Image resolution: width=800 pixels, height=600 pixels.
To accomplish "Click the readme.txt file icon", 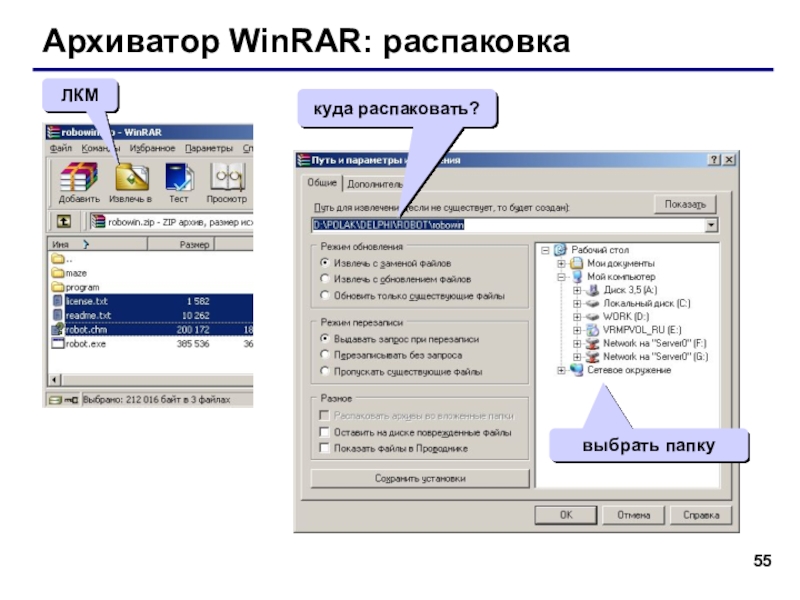I will 58,315.
